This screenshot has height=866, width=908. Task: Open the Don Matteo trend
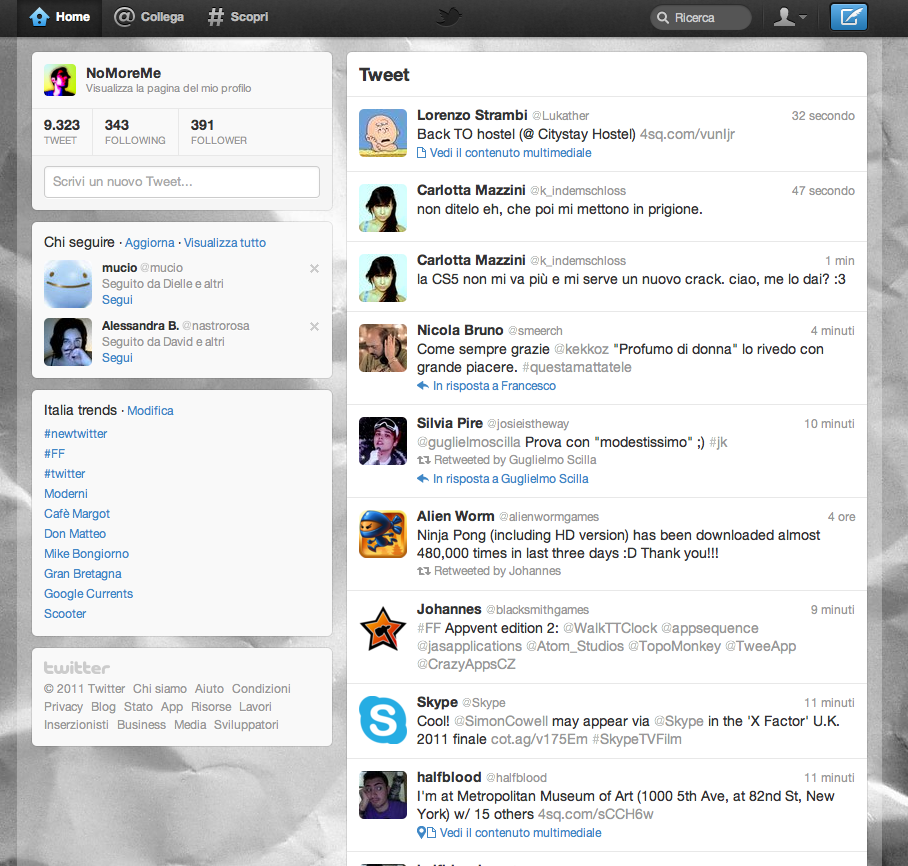coord(75,534)
